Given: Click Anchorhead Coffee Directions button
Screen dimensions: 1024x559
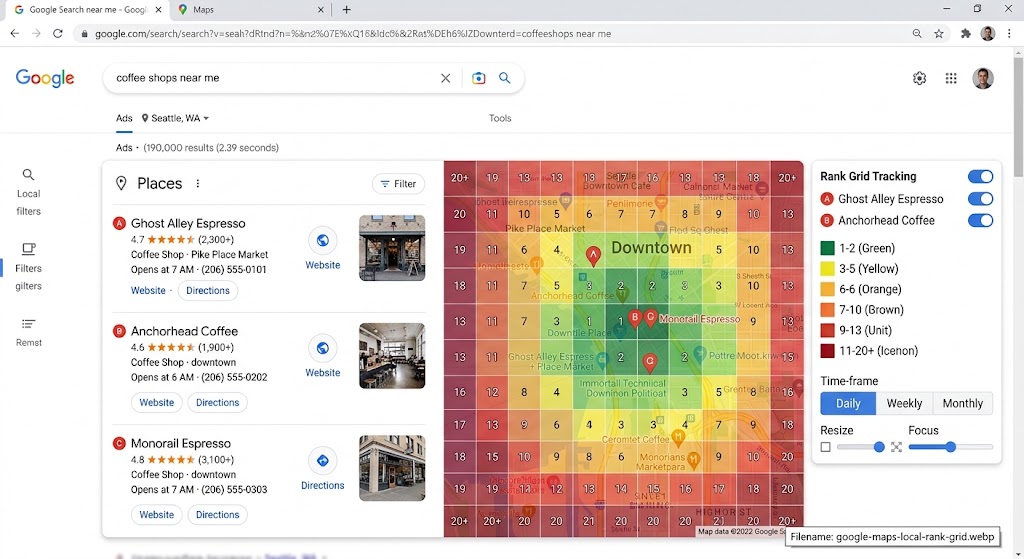Looking at the screenshot, I should pyautogui.click(x=217, y=403).
